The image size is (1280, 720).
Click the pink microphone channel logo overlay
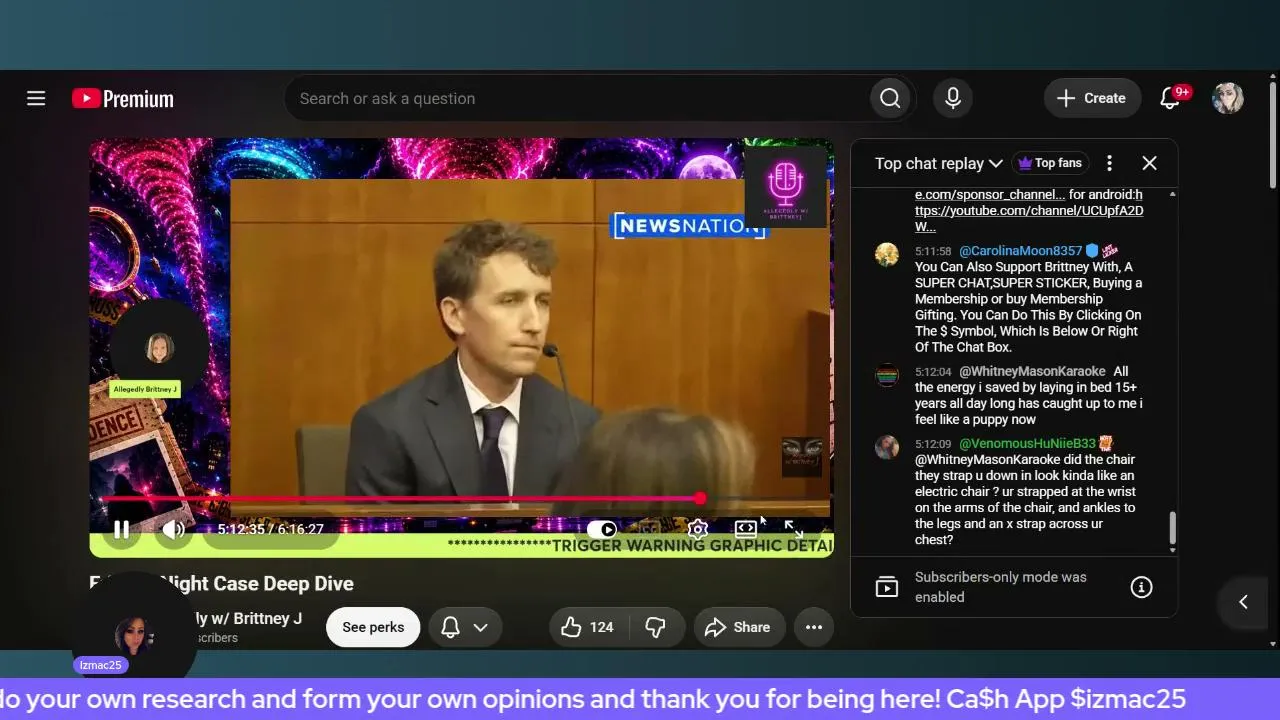click(786, 186)
